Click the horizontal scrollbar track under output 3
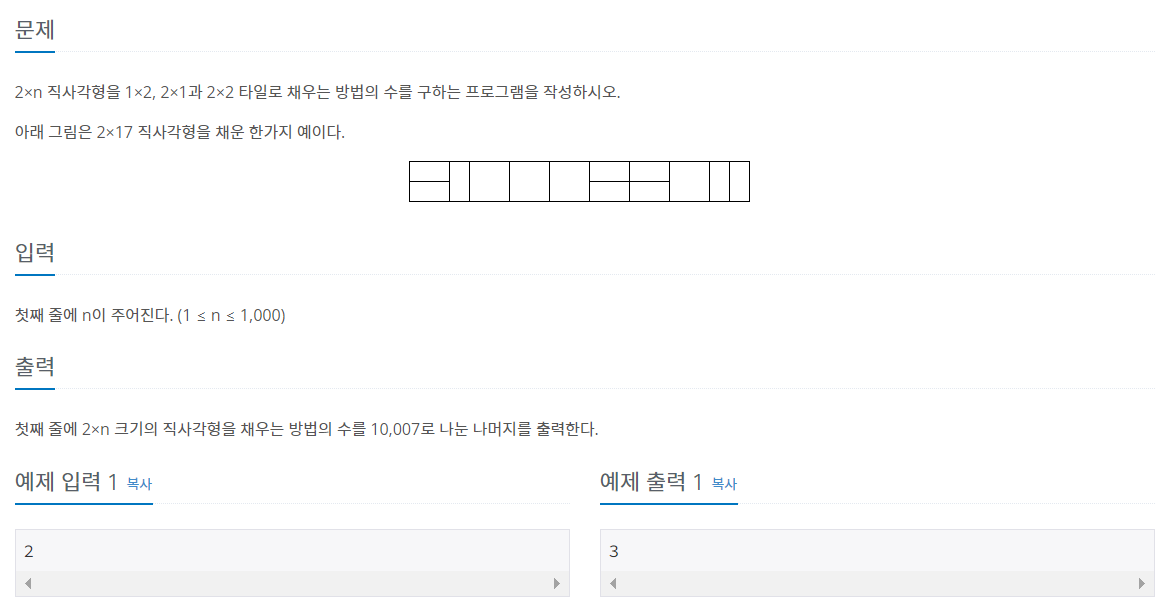This screenshot has height=616, width=1171. (877, 583)
